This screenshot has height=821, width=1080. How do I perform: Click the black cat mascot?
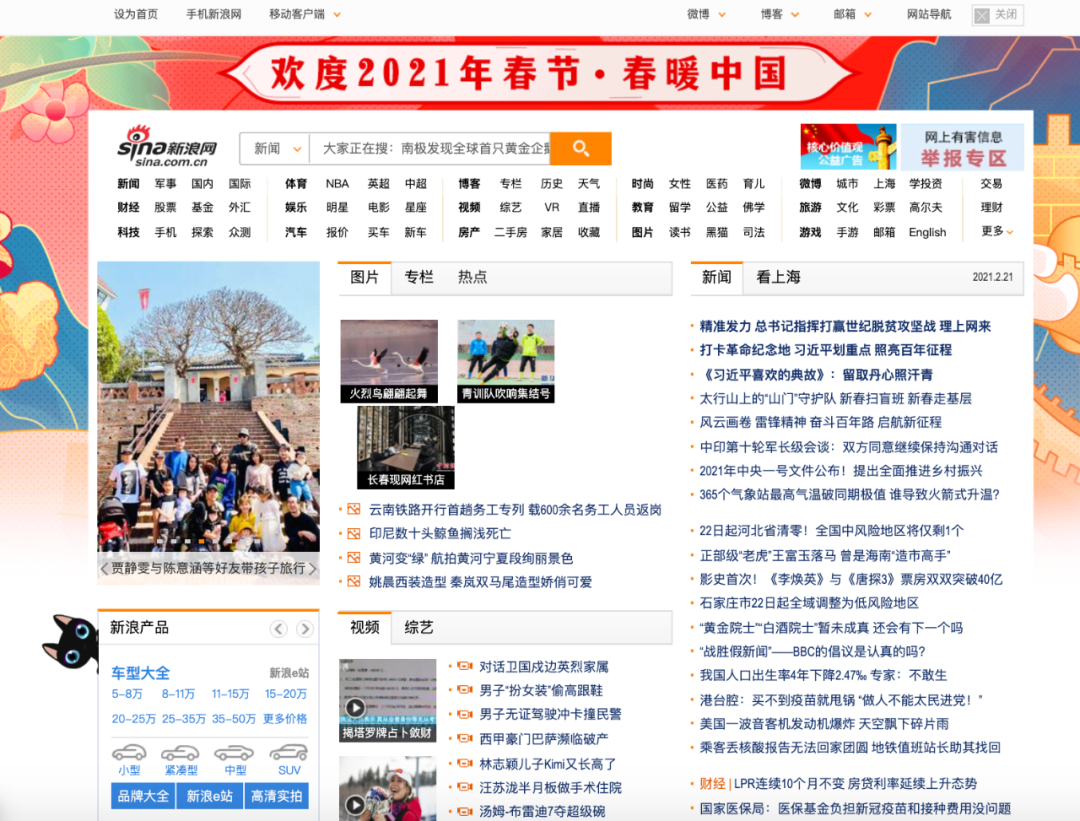click(70, 642)
